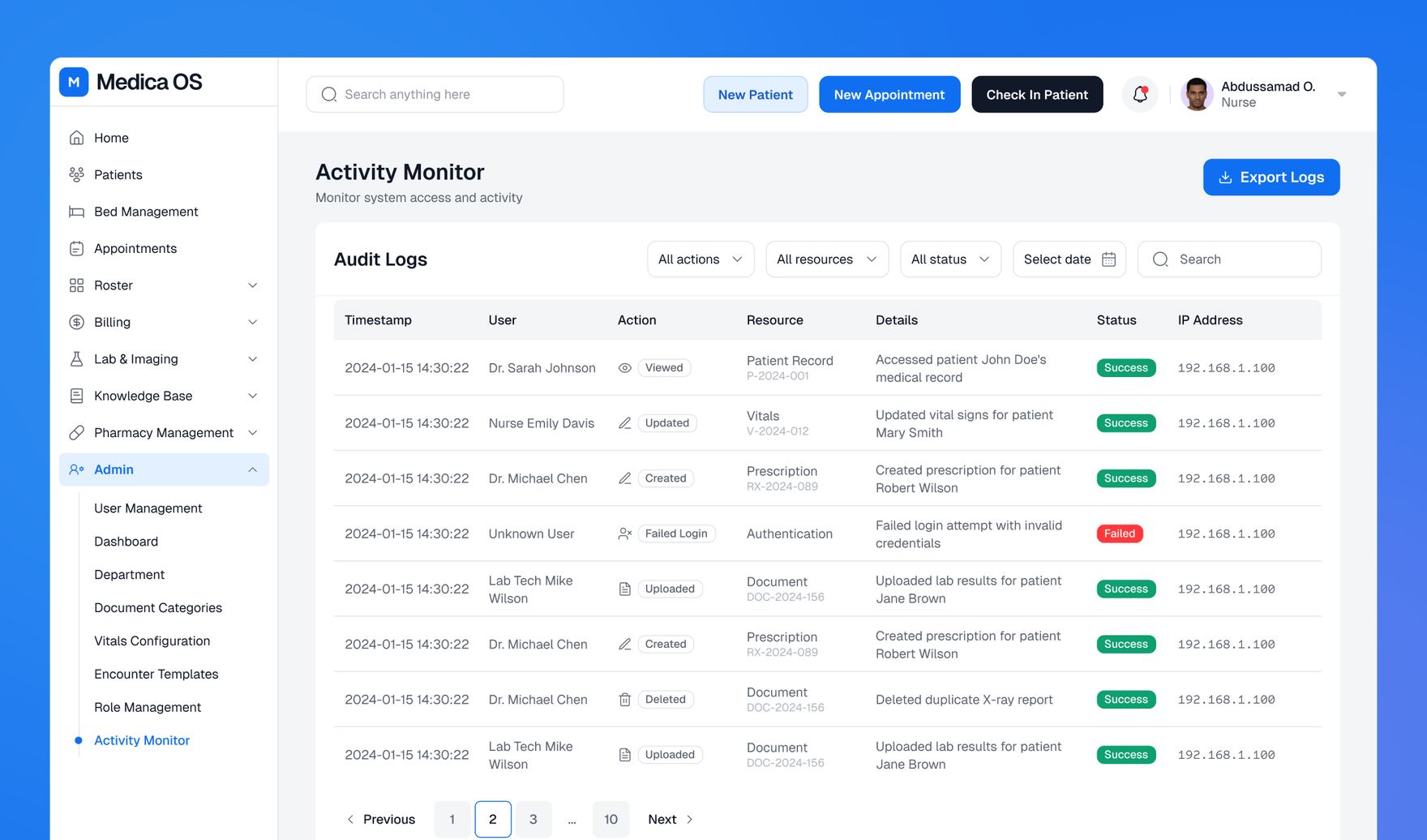Expand the Knowledge Base submenu chevron
1427x840 pixels.
coord(252,396)
